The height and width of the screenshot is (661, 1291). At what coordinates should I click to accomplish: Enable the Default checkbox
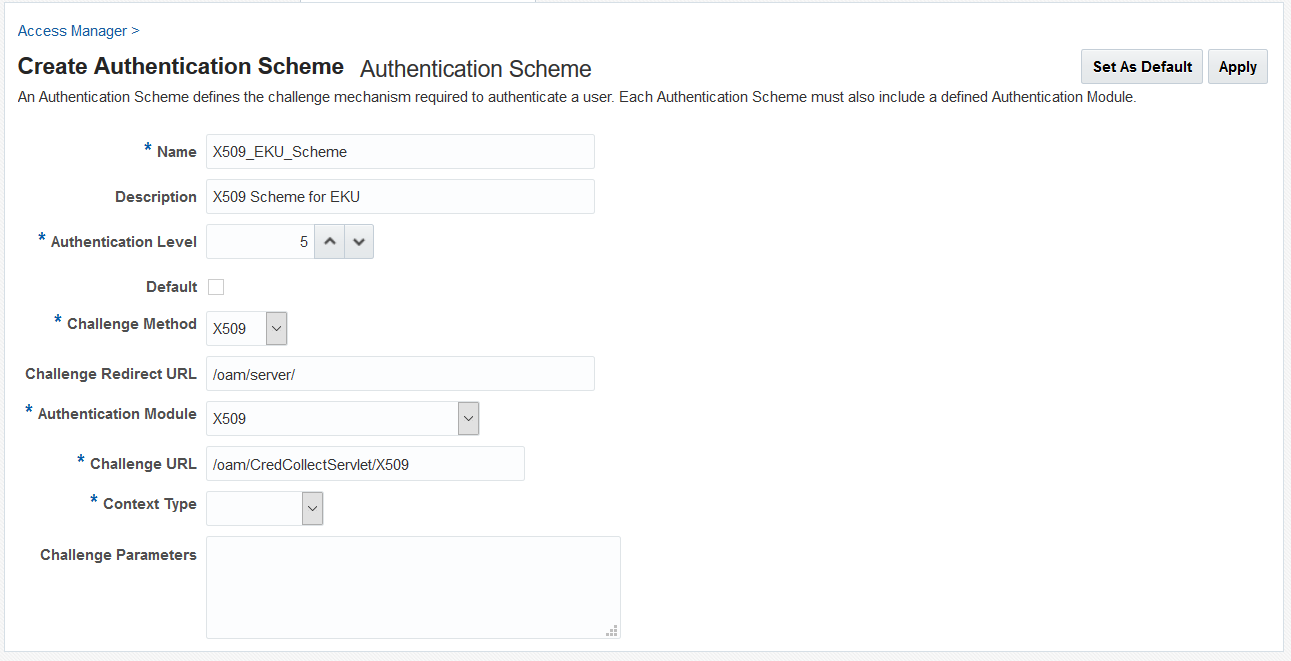point(216,287)
